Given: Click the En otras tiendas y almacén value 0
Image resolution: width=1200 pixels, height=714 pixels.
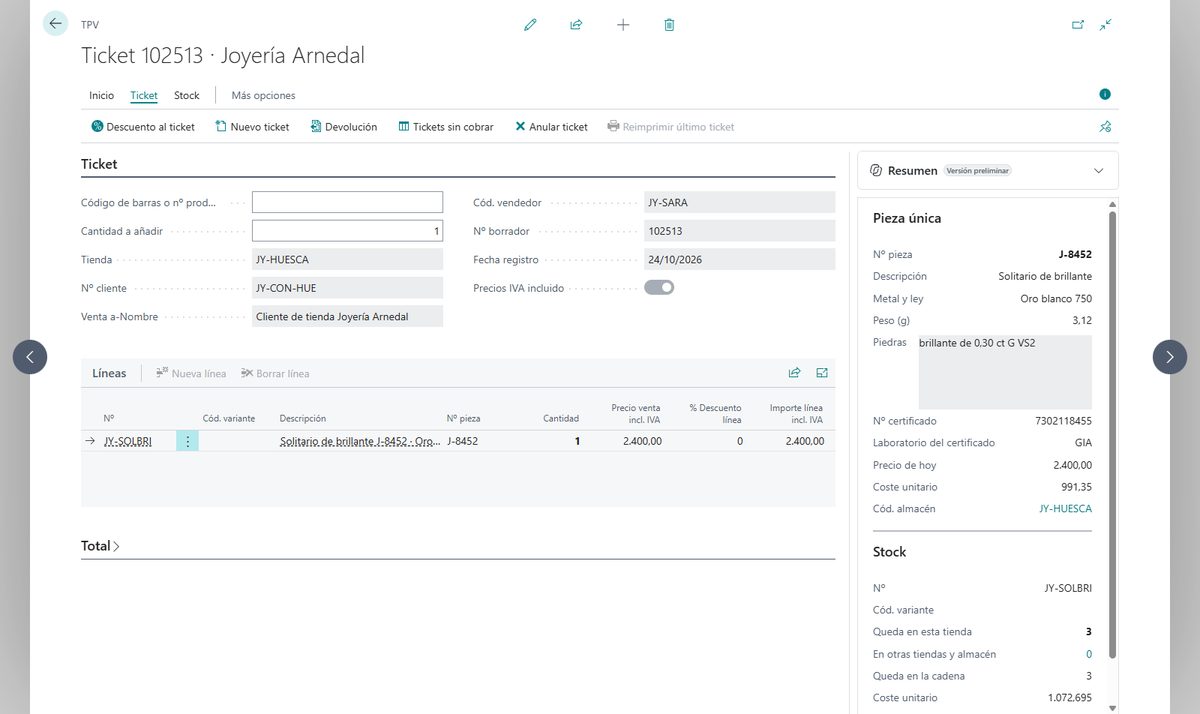Looking at the screenshot, I should point(1089,654).
